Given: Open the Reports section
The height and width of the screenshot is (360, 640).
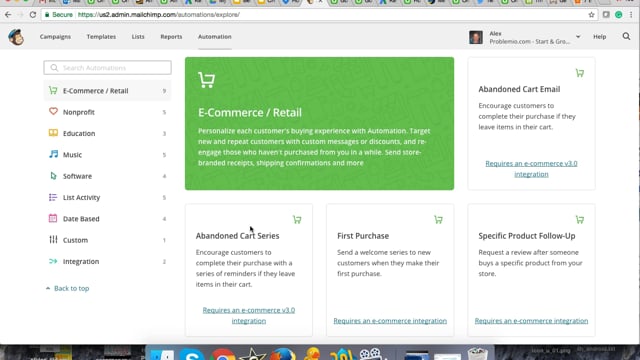Looking at the screenshot, I should pos(171,37).
